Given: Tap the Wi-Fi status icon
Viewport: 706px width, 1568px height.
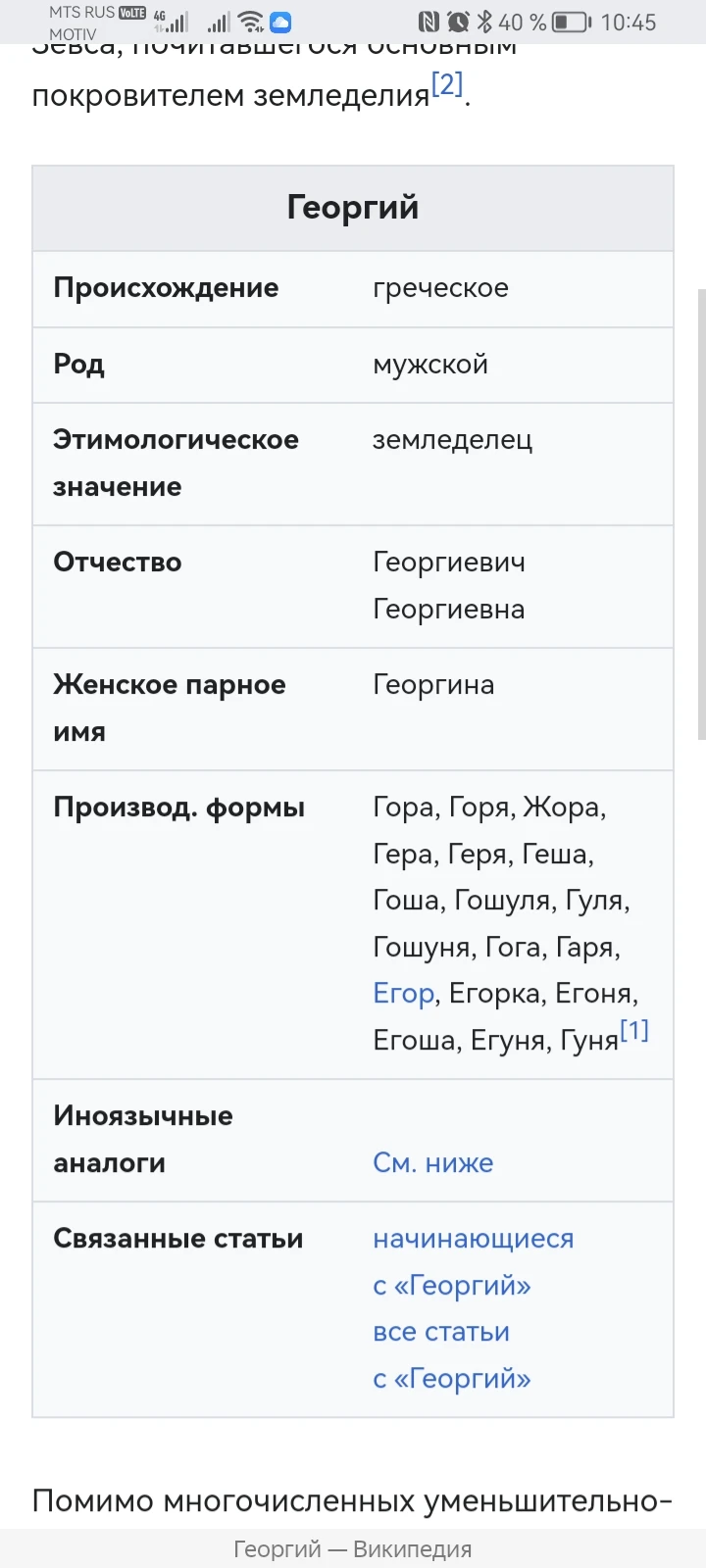Looking at the screenshot, I should point(251,22).
